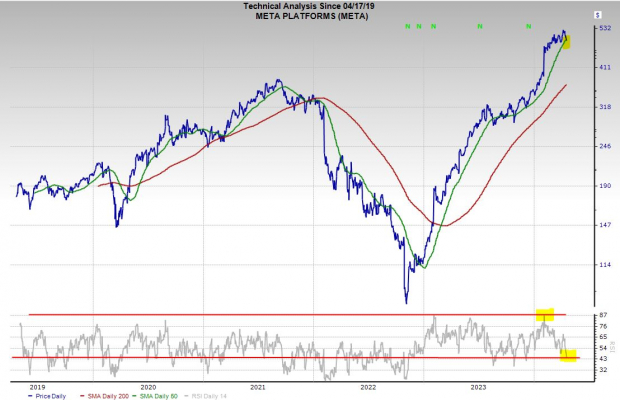Click yellow highlight on lower RSI line

click(x=568, y=355)
